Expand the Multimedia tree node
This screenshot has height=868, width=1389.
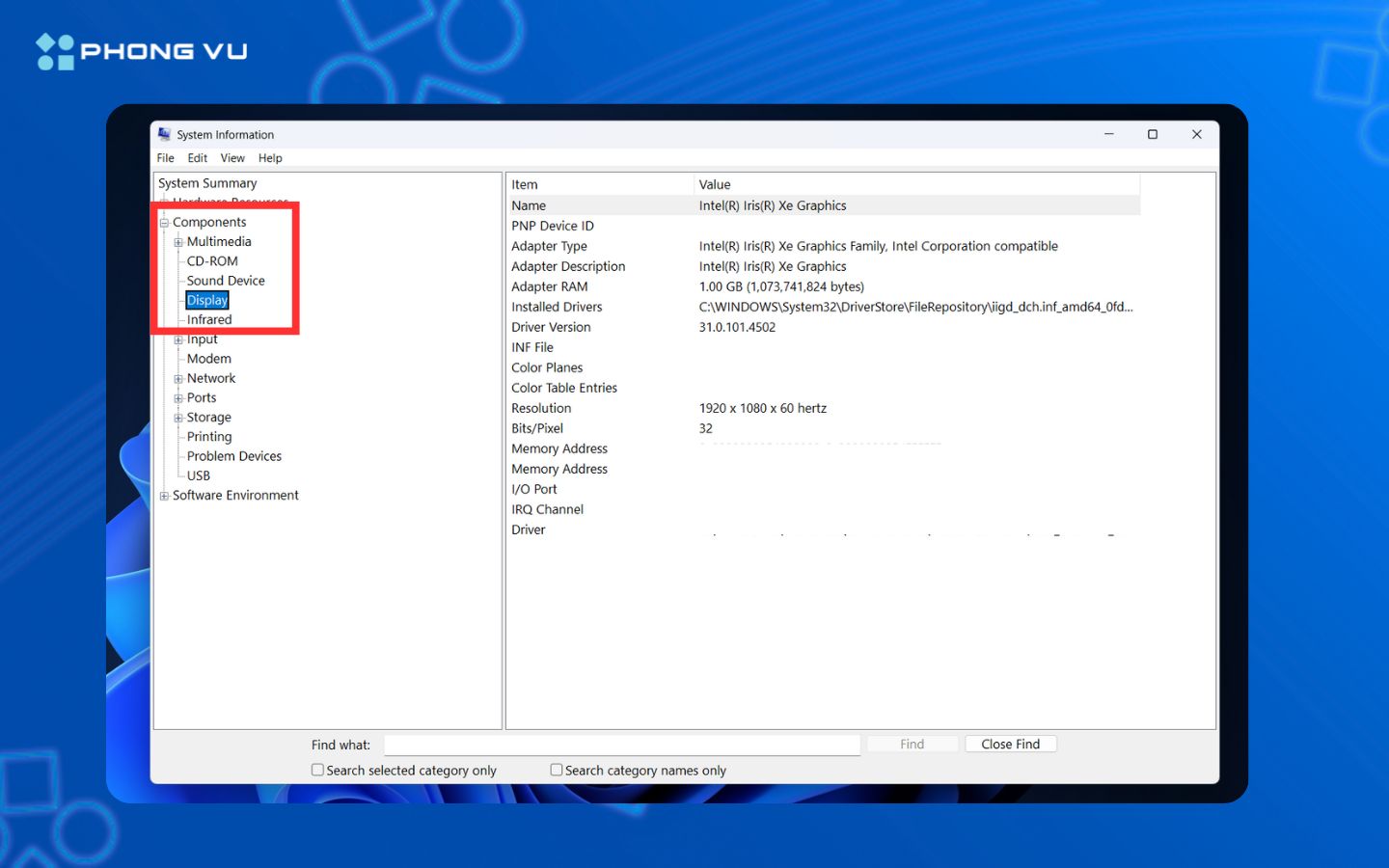178,242
